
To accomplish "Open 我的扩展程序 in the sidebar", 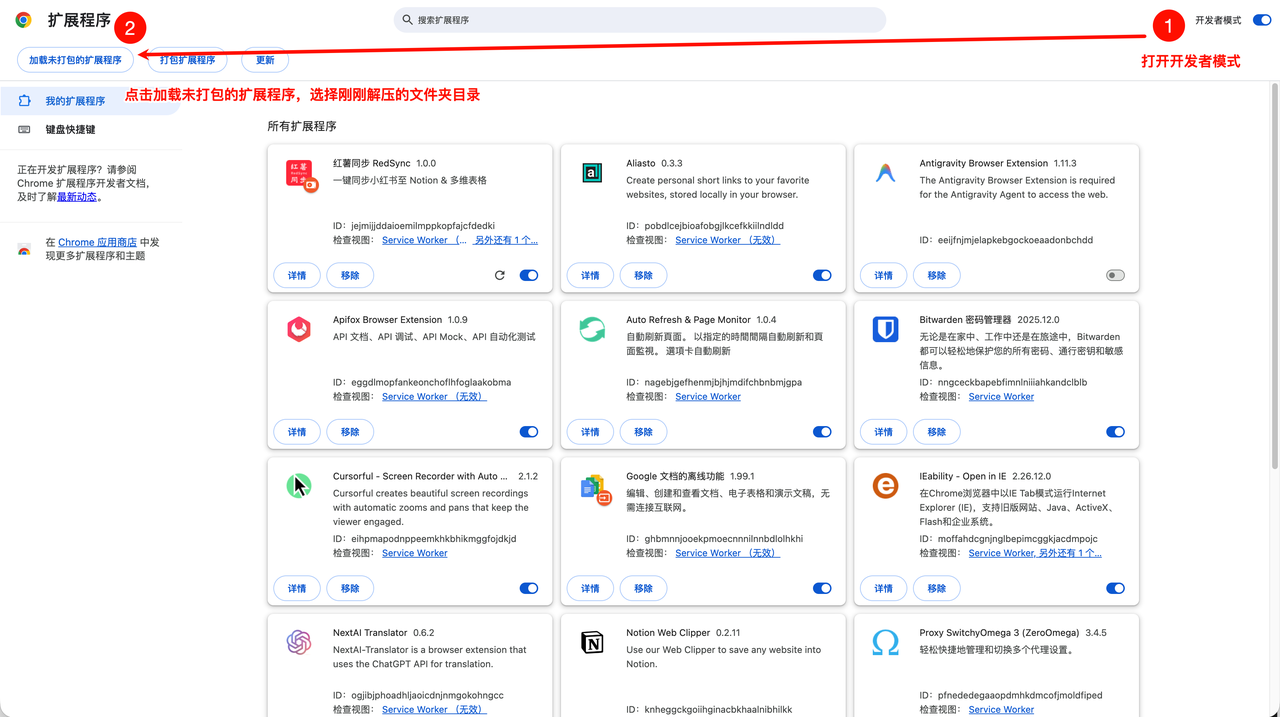I will 75,101.
